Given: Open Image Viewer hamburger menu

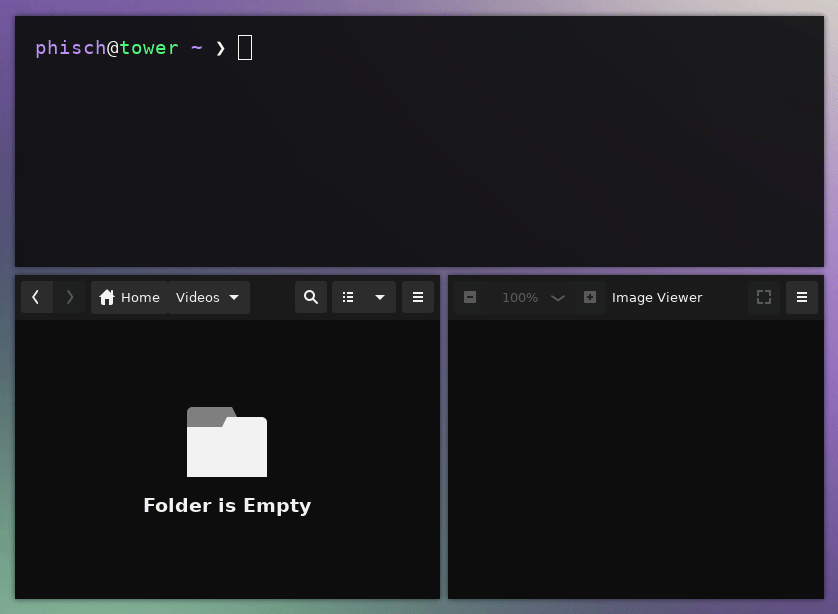Looking at the screenshot, I should (x=802, y=297).
